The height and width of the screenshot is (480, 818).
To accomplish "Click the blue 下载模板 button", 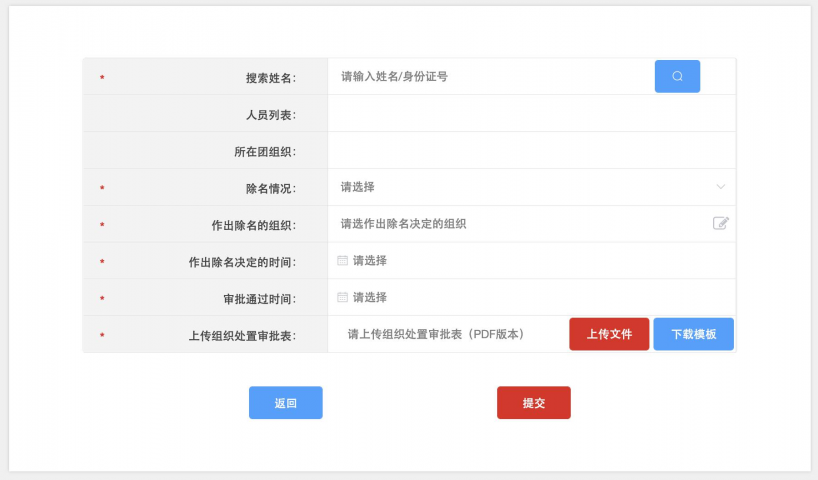I will 693,334.
